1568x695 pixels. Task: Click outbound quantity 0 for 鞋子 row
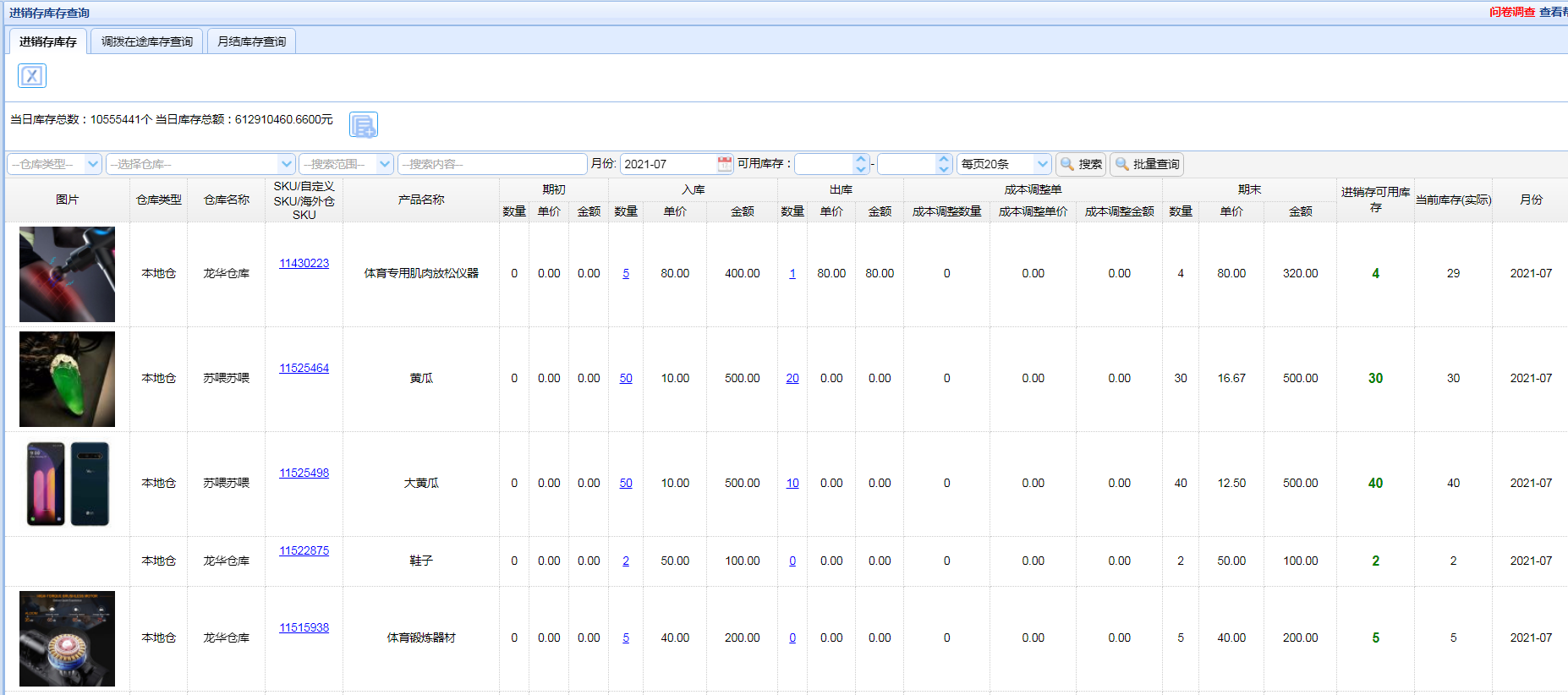(x=792, y=561)
